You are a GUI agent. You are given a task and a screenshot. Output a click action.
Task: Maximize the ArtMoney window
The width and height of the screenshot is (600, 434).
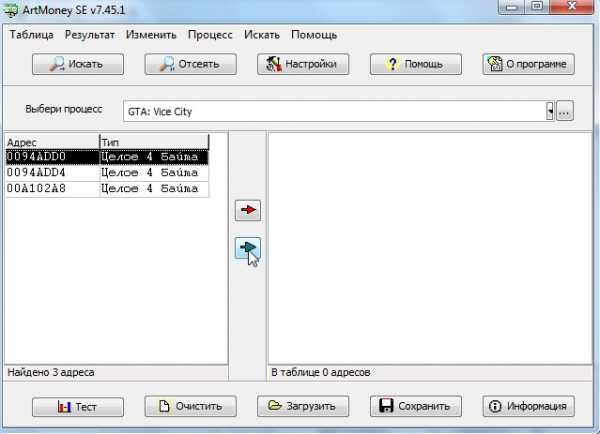[x=537, y=7]
